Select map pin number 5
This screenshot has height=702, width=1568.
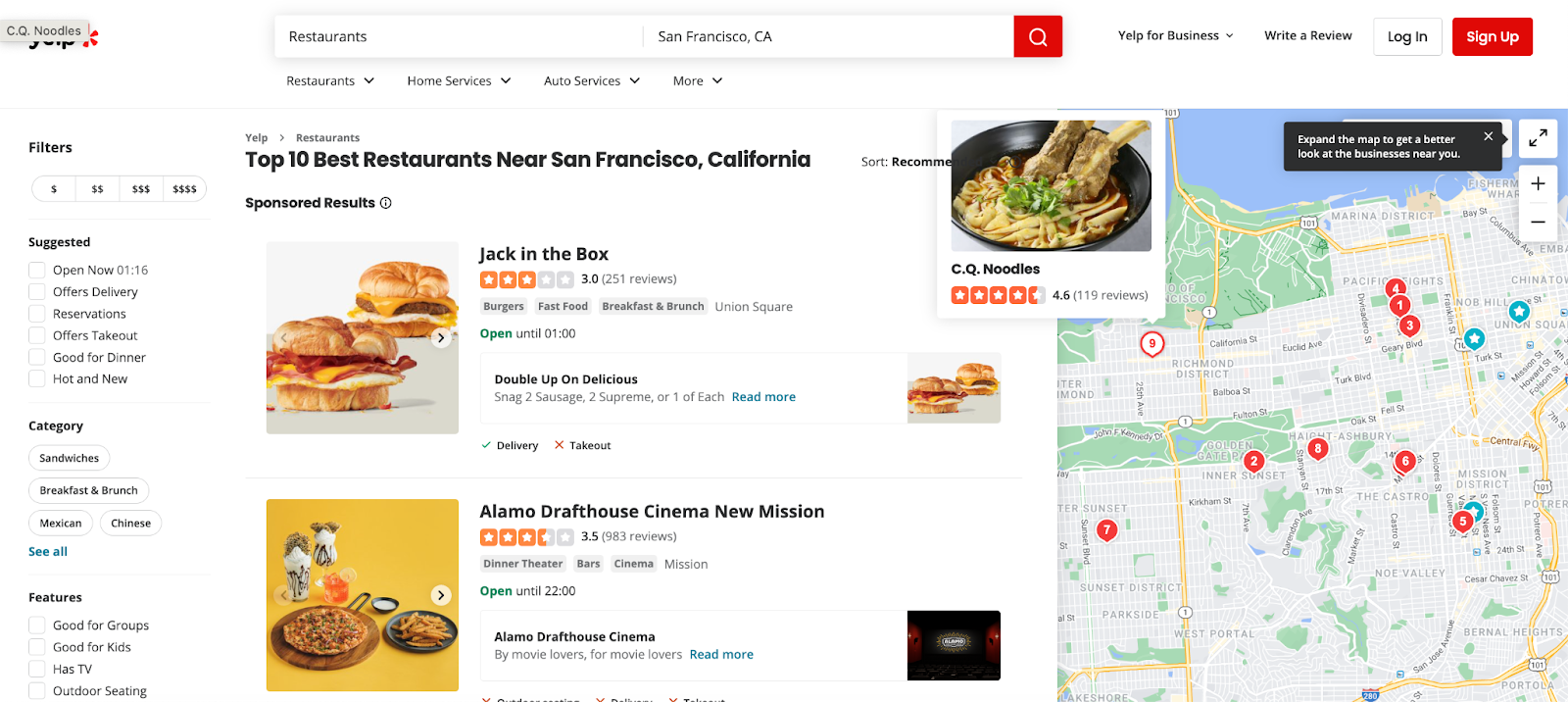pos(1462,522)
